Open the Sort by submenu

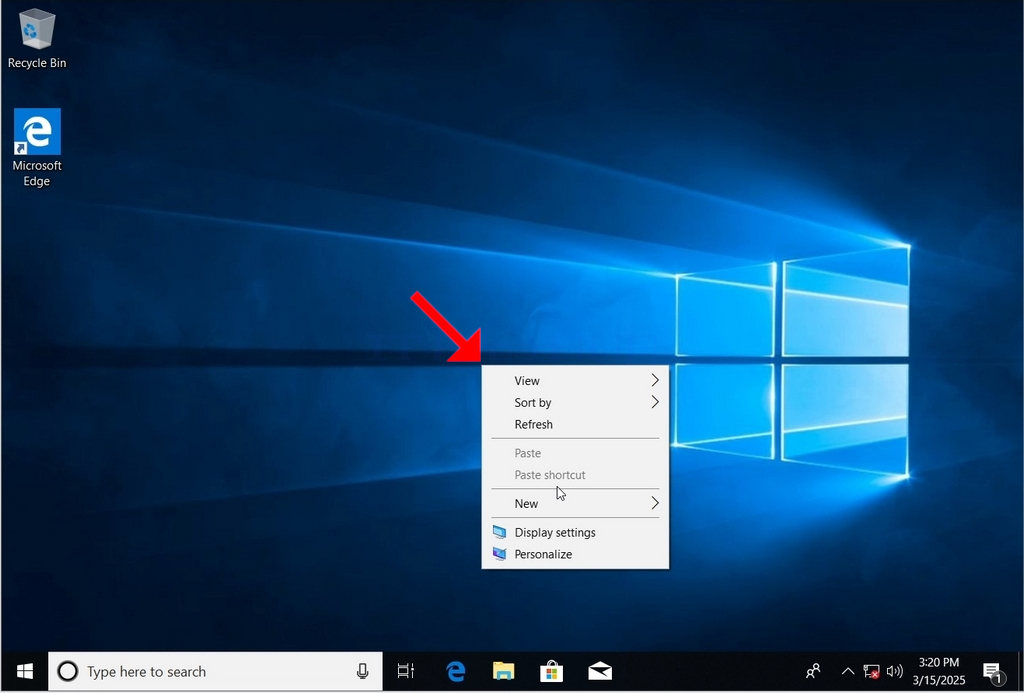coord(575,402)
